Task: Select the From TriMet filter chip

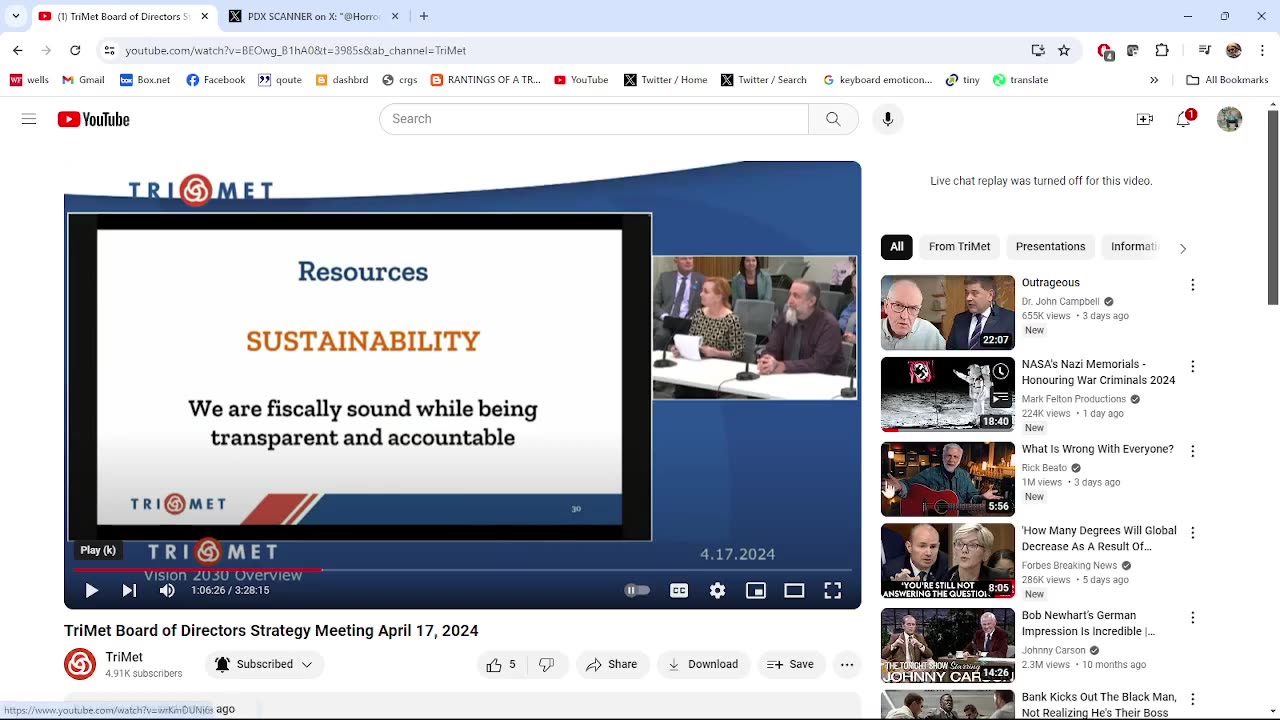Action: 959,247
